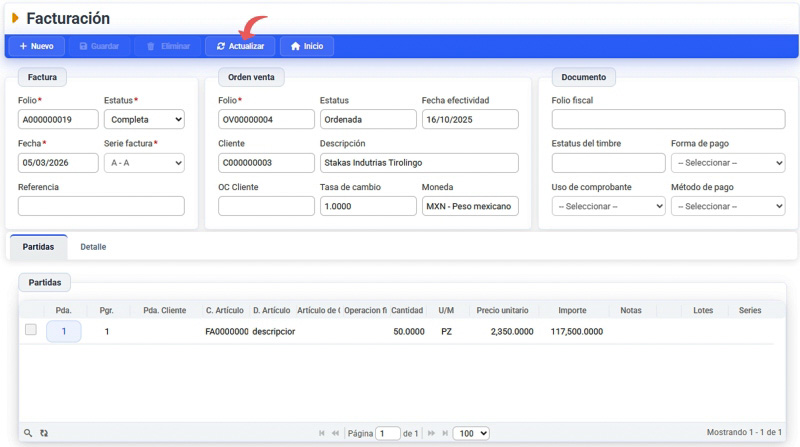800x447 pixels.
Task: Click the C. Artículo column header
Action: [224, 310]
